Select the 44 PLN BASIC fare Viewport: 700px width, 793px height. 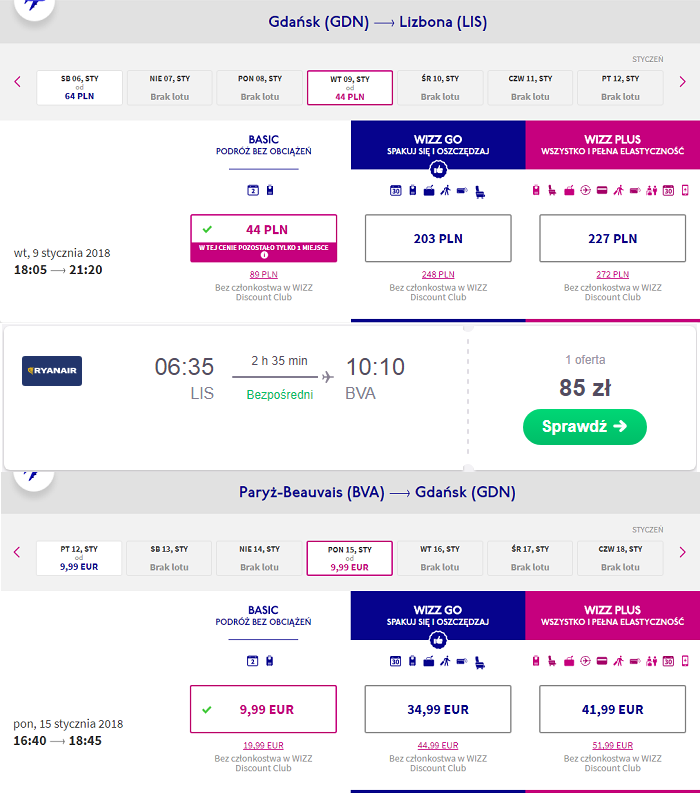point(264,238)
